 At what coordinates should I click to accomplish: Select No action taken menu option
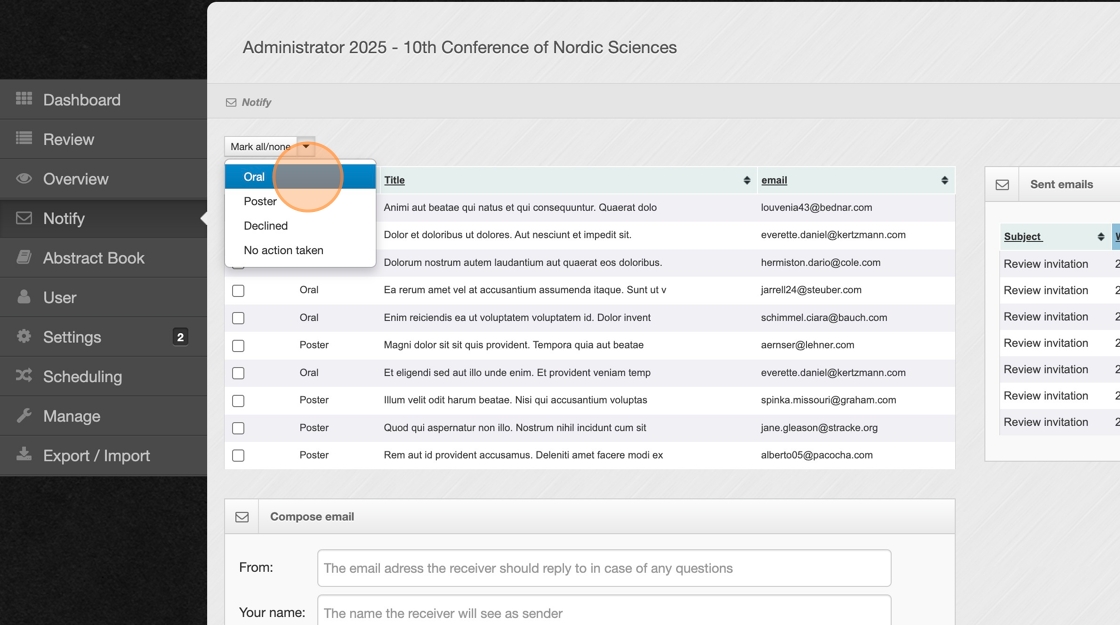point(284,250)
